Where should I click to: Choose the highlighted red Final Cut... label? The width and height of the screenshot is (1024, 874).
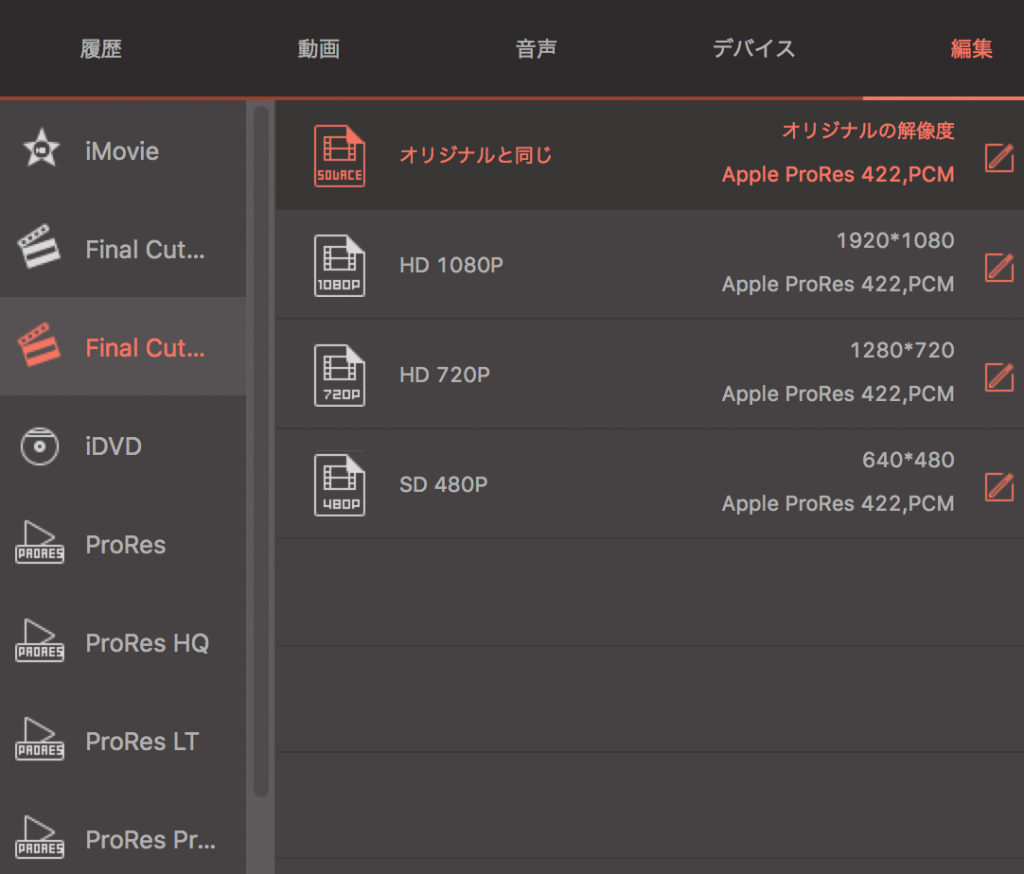click(145, 348)
